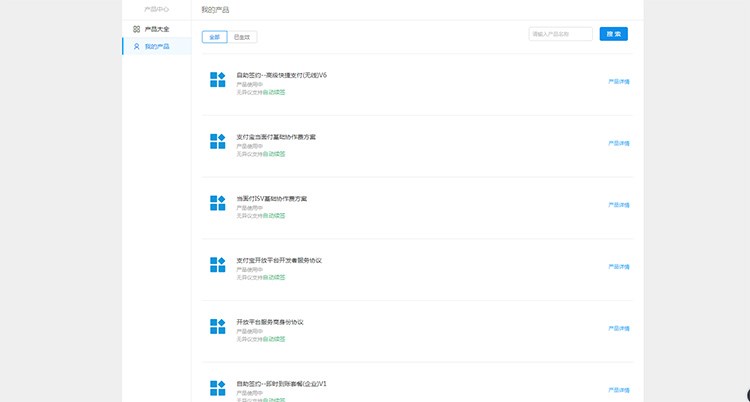Viewport: 750px width, 402px height.
Task: Click green 自动续签 under 自助签约--高级快捷支付(无线)V6
Action: point(274,92)
